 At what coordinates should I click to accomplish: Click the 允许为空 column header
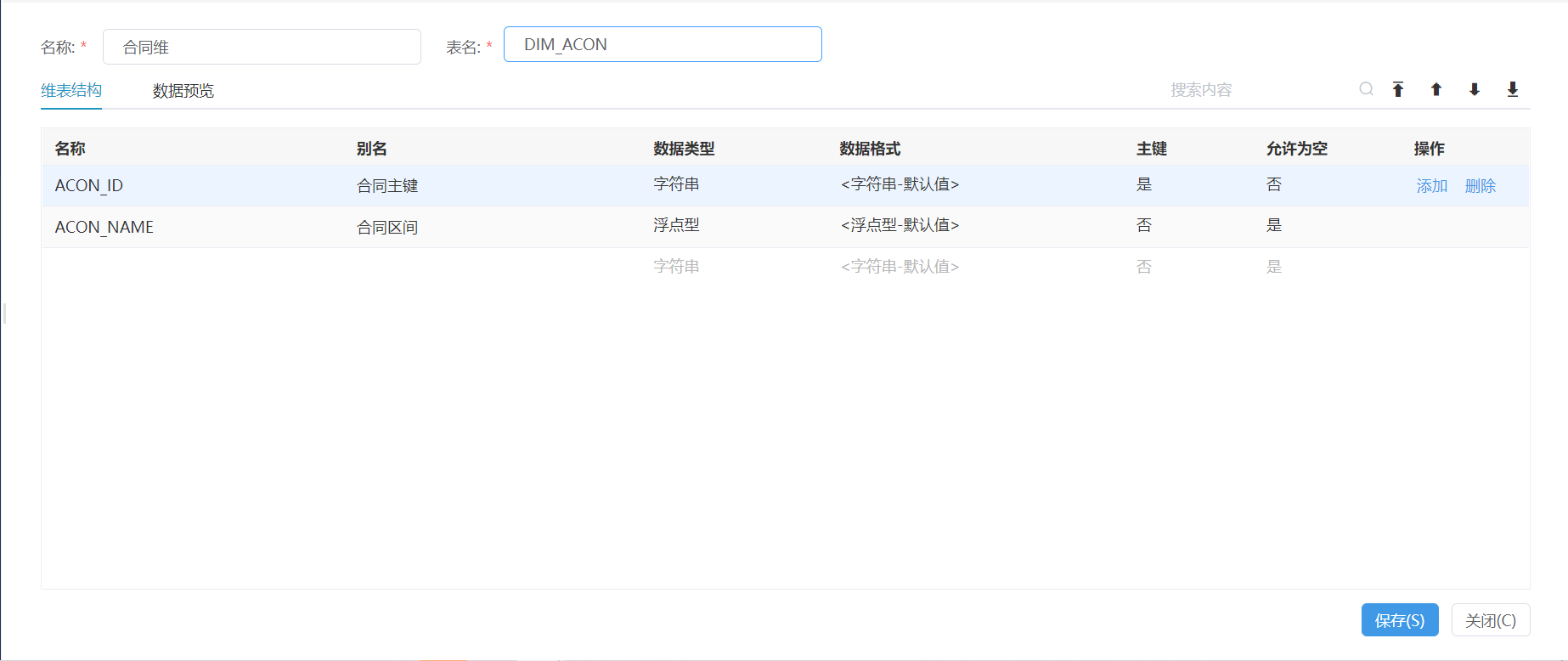pyautogui.click(x=1297, y=149)
